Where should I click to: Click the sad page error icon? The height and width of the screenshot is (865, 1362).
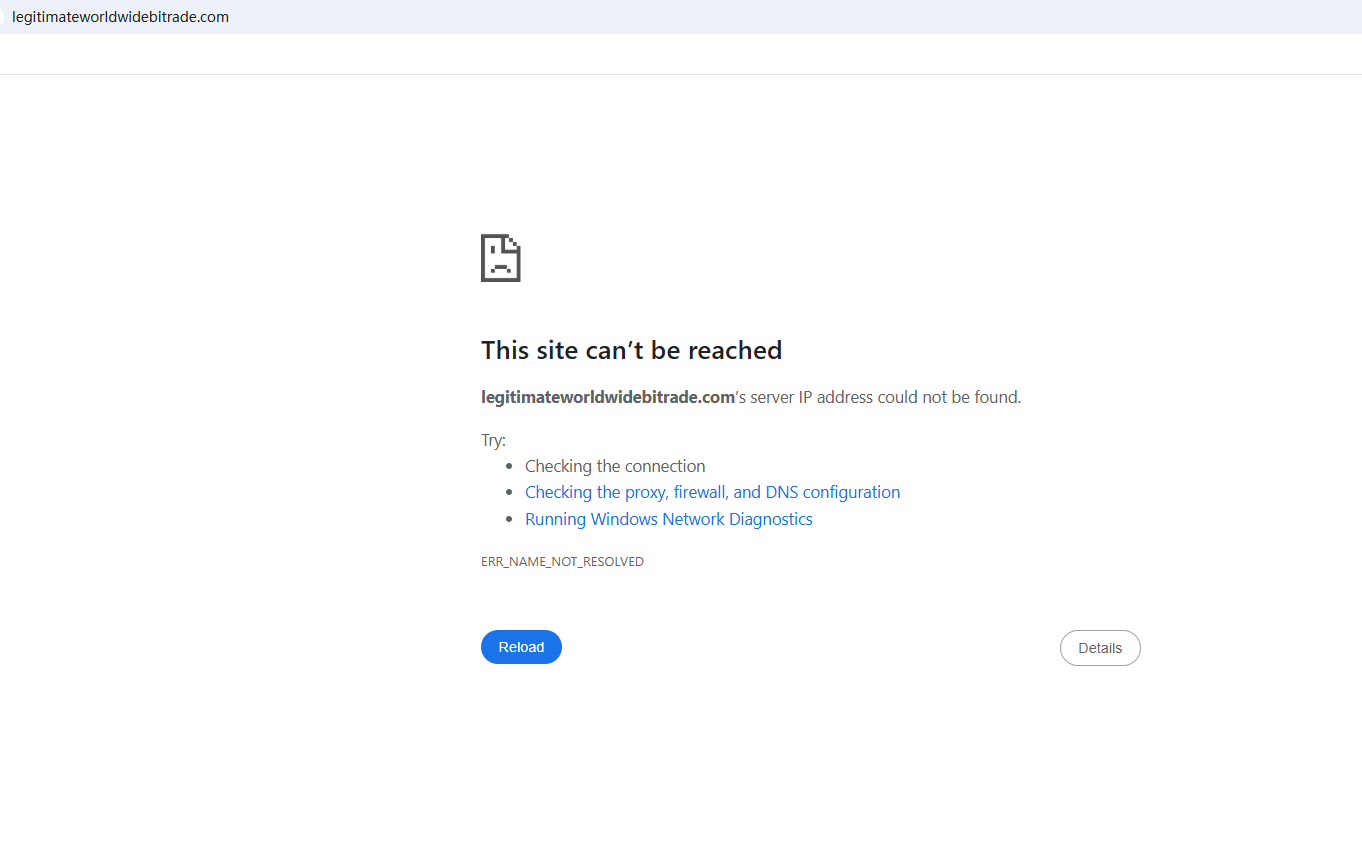[x=501, y=258]
